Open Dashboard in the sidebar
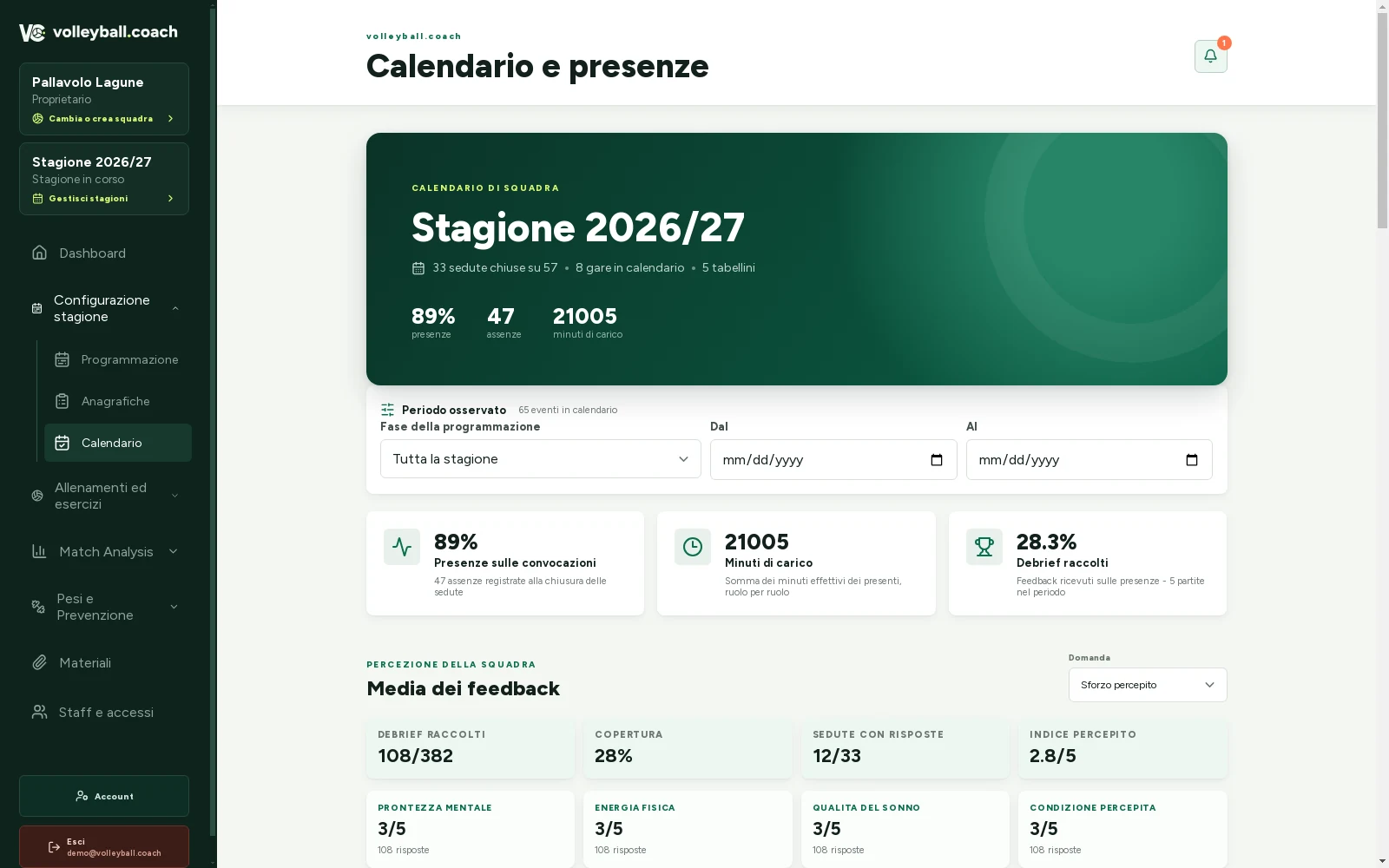 pyautogui.click(x=104, y=253)
